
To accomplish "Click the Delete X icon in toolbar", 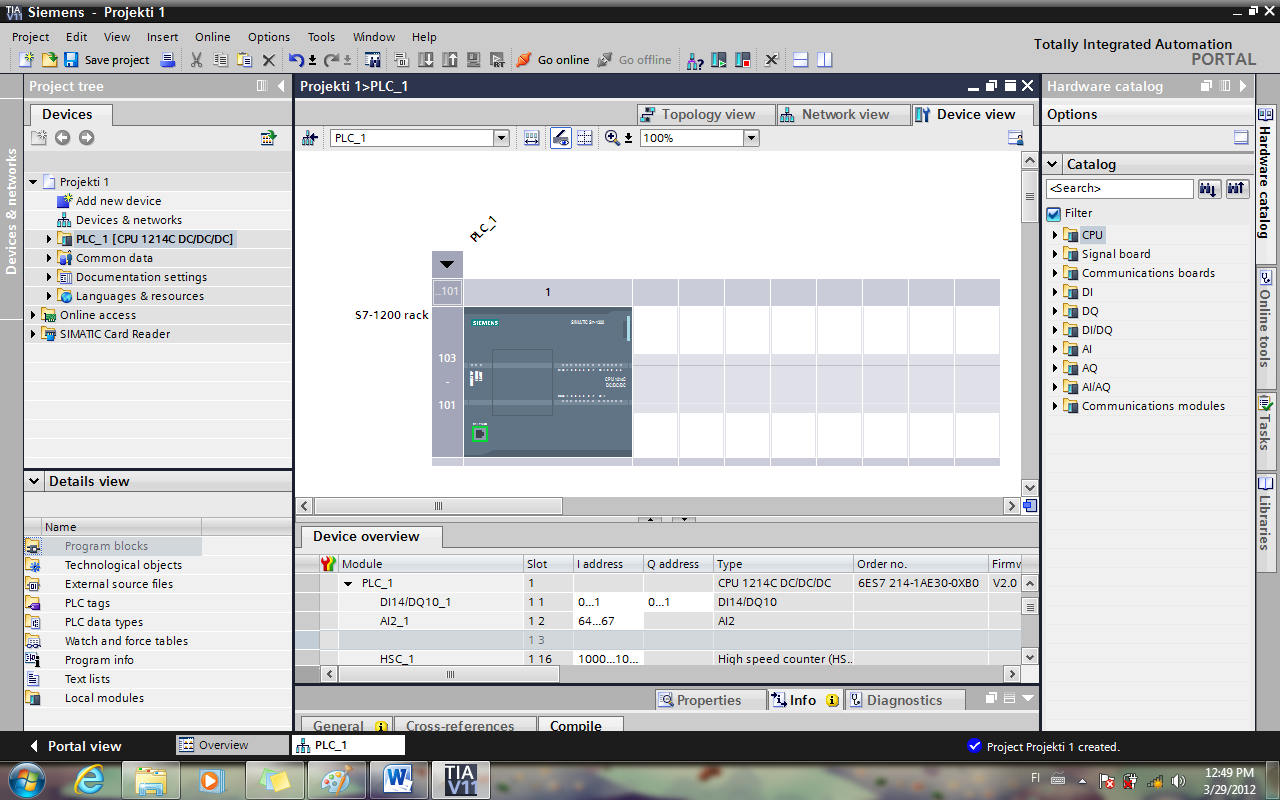I will 268,60.
